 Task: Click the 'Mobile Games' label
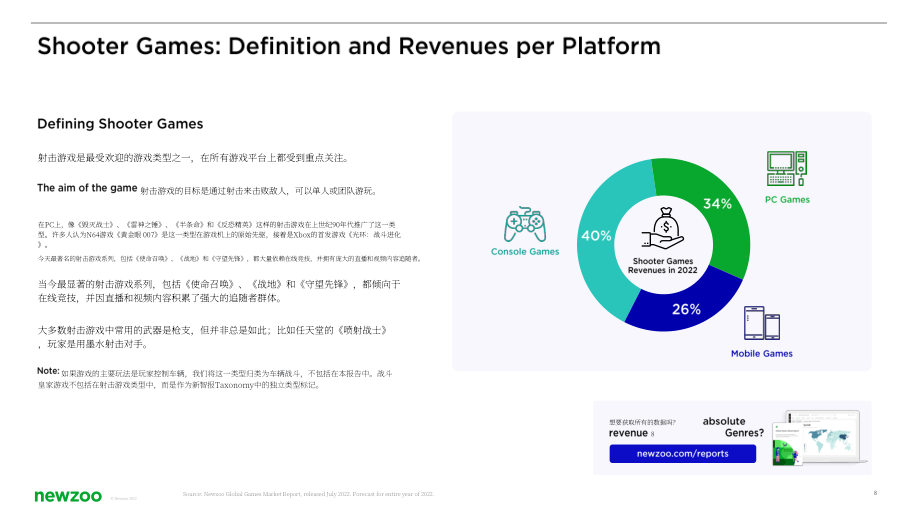pyautogui.click(x=762, y=354)
